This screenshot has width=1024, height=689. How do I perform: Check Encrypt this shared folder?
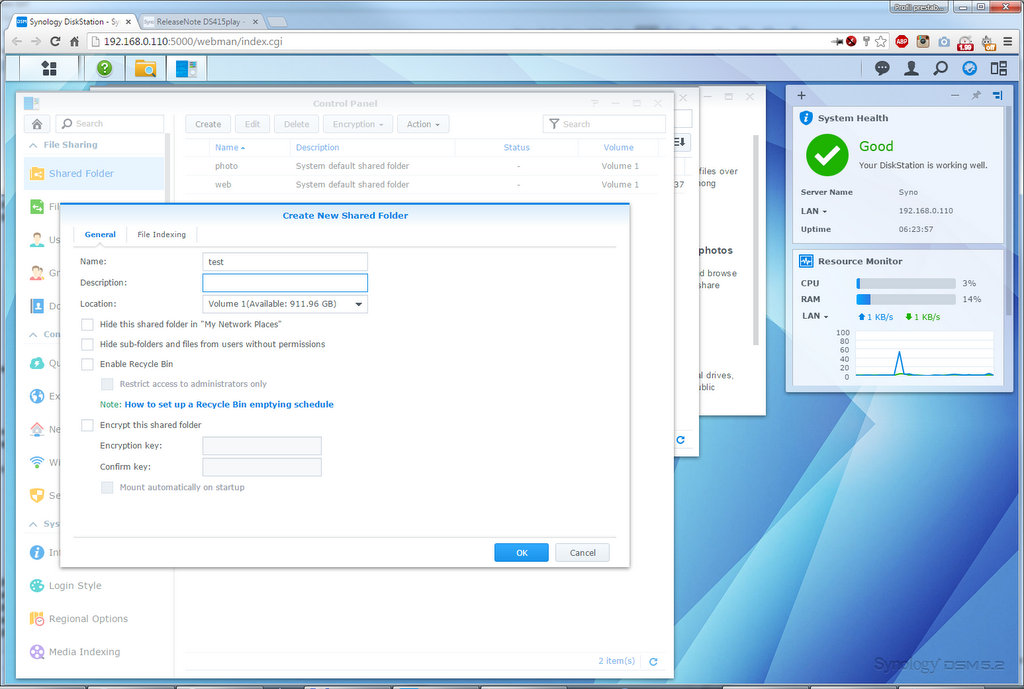coord(87,425)
